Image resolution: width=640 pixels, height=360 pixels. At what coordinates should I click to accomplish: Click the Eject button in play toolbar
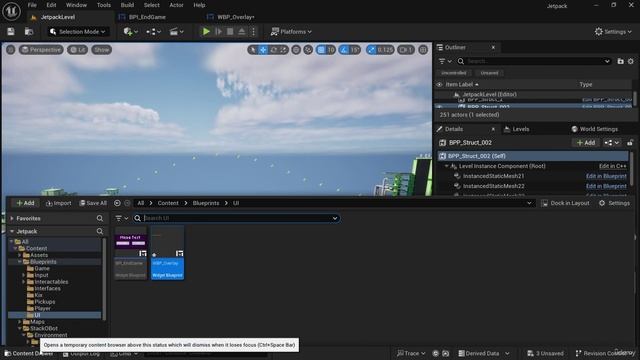coord(242,31)
